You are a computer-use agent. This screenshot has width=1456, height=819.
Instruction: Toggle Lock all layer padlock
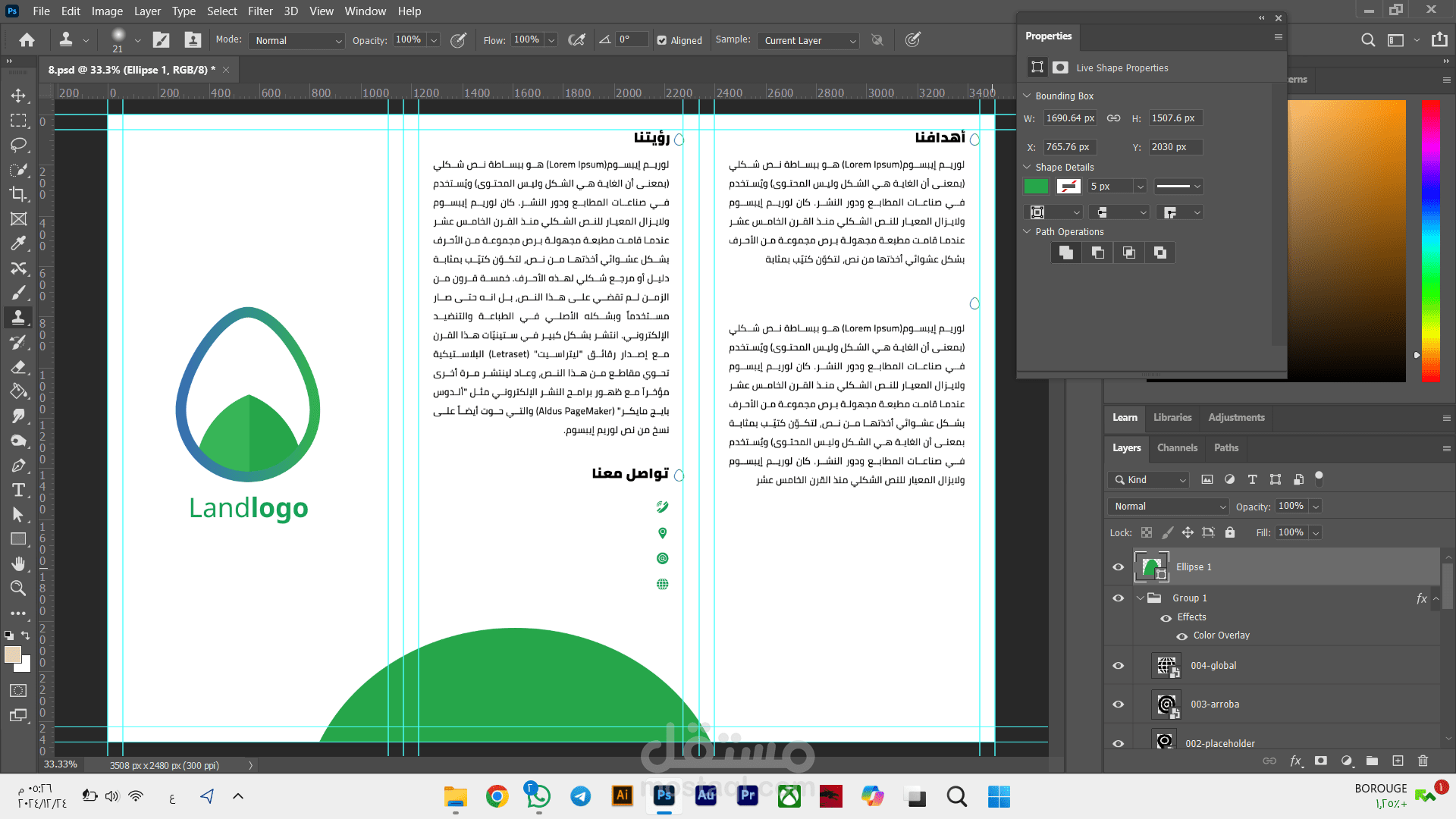click(x=1230, y=532)
